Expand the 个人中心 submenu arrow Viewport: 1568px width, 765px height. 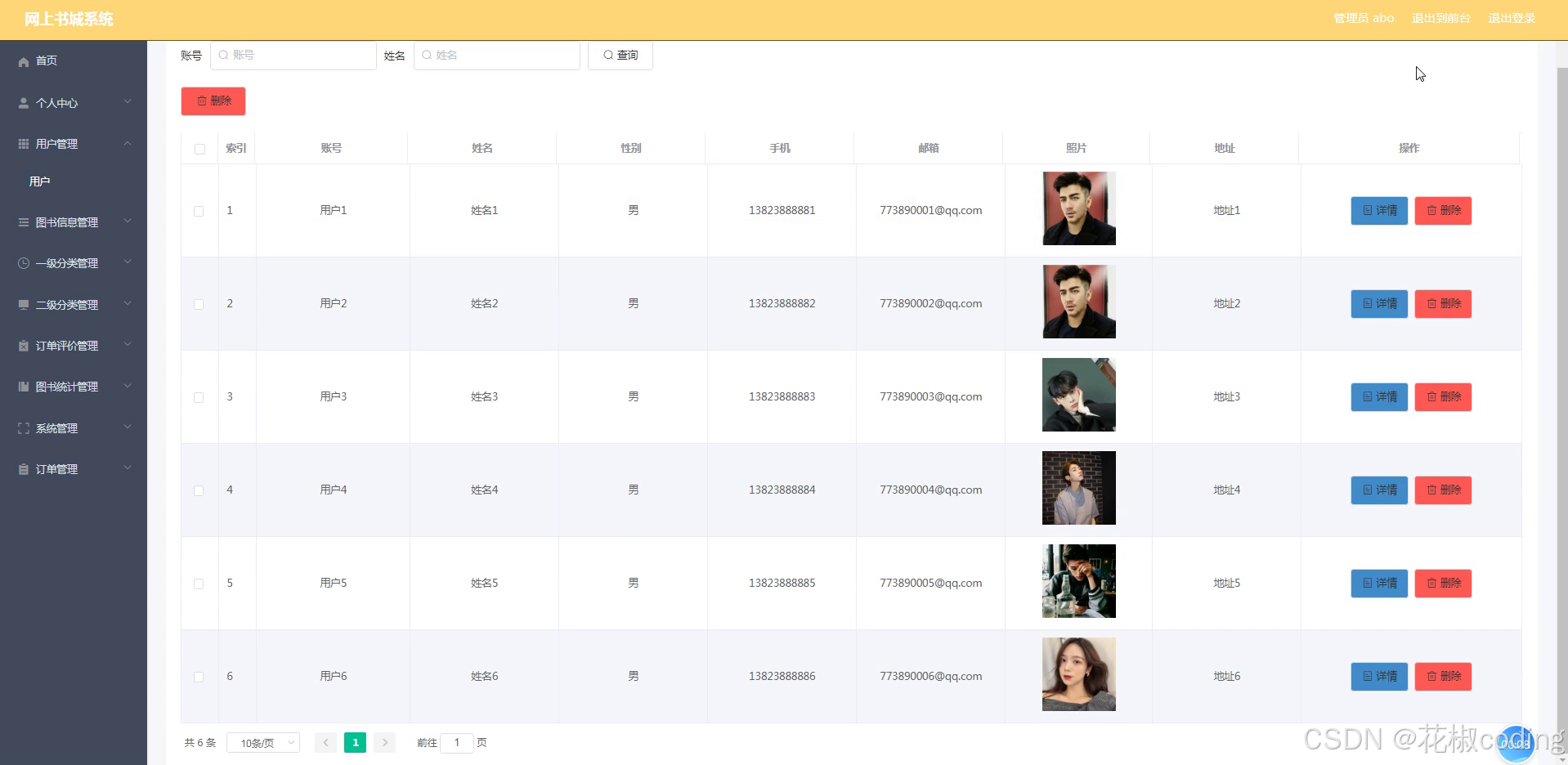(128, 102)
